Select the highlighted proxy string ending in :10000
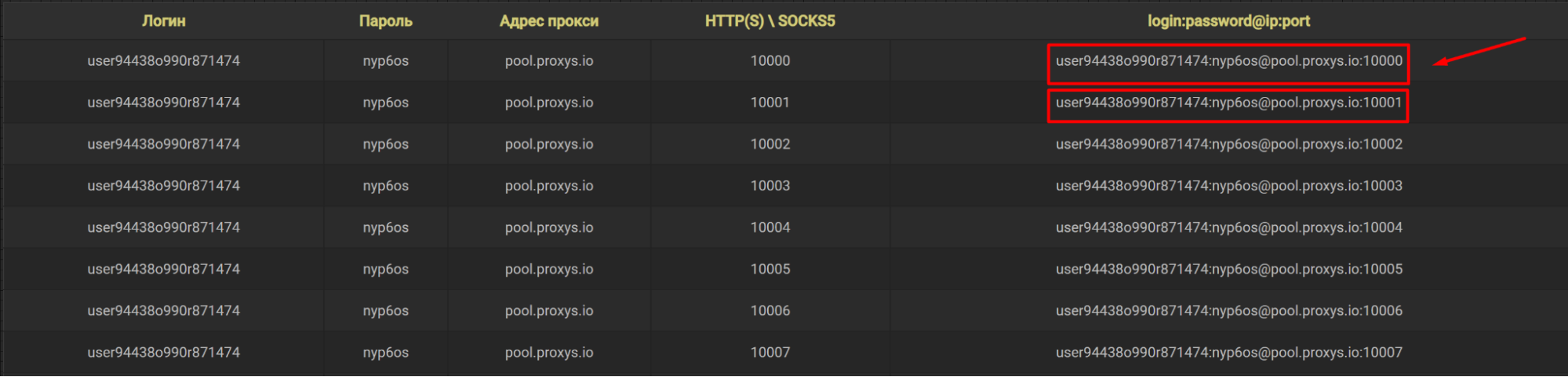This screenshot has width=1568, height=377. [1228, 61]
